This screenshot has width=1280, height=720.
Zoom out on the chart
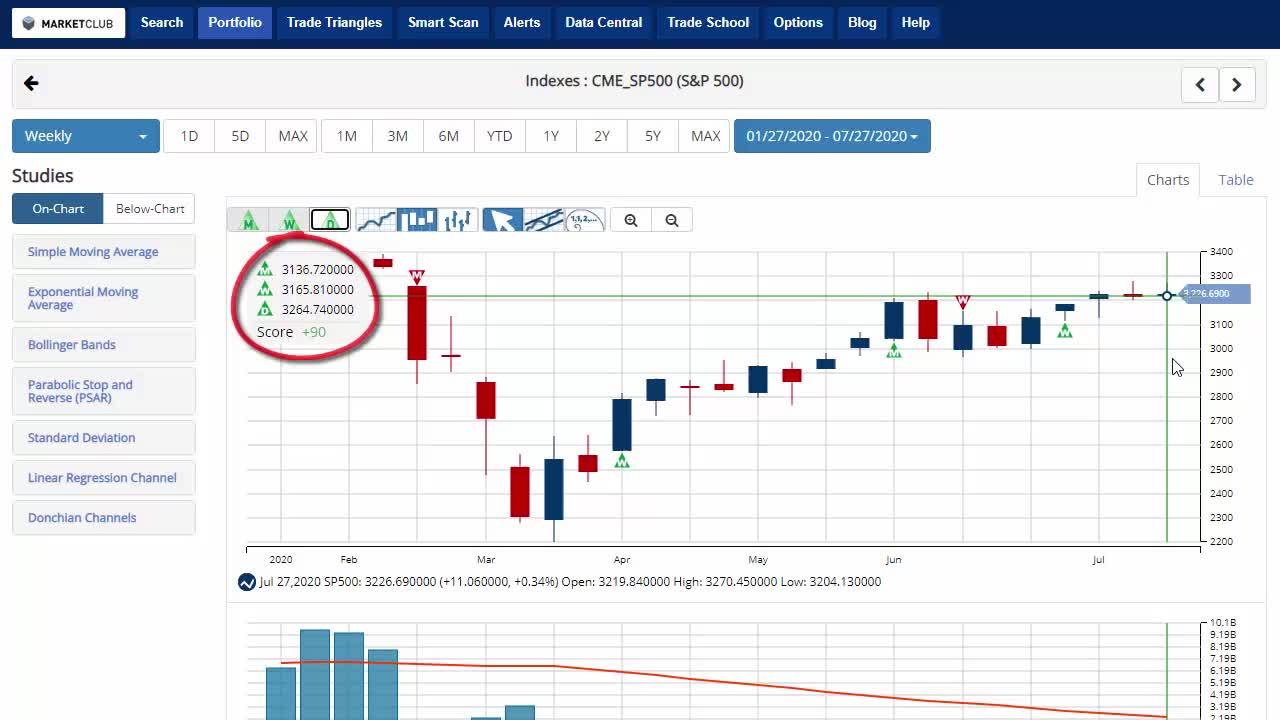[672, 220]
